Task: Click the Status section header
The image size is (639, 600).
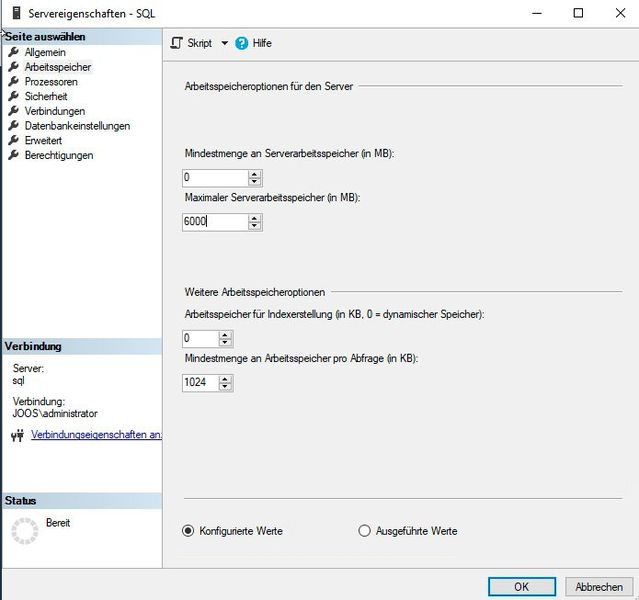Action: (x=82, y=501)
